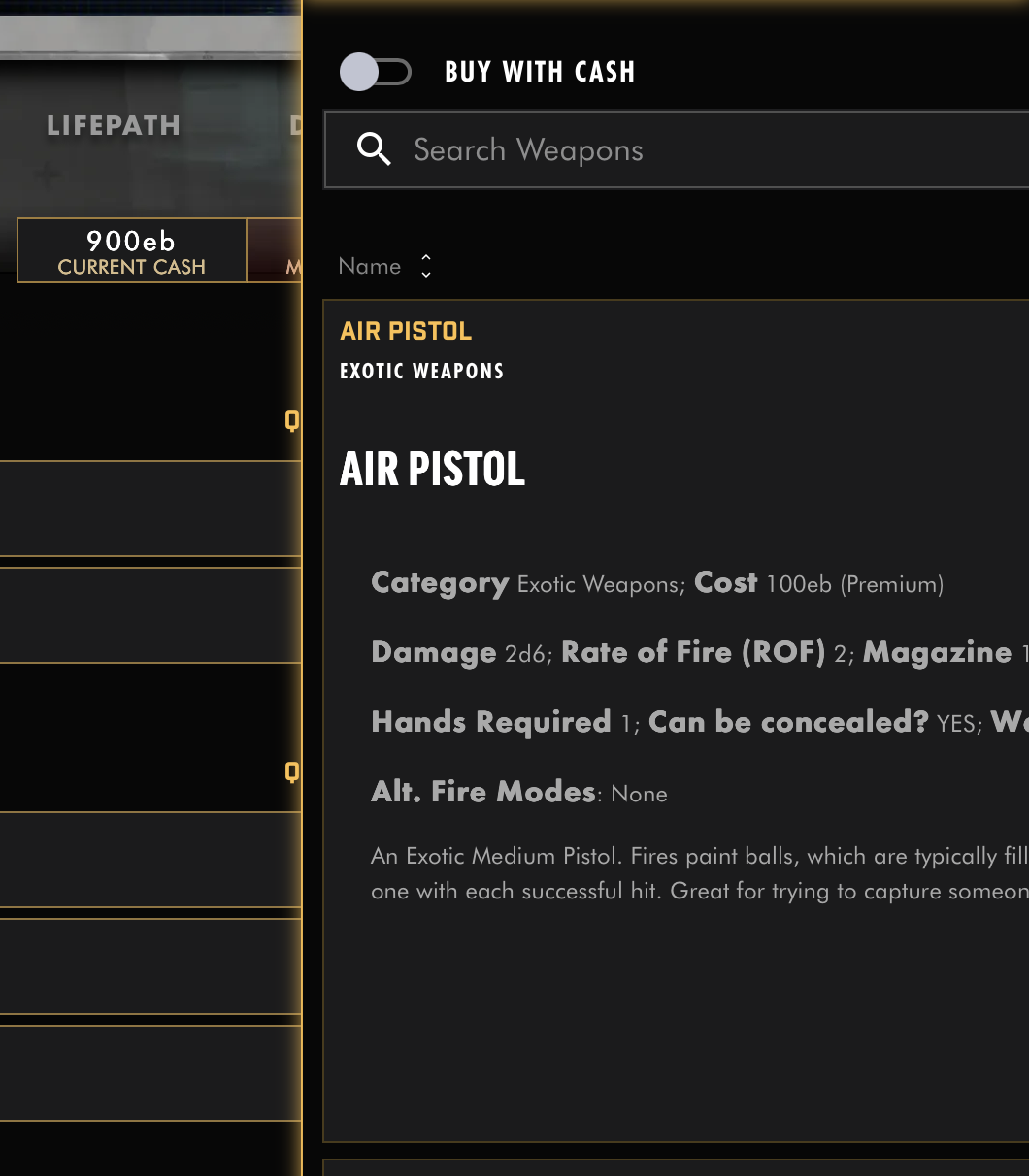Viewport: 1029px width, 1176px height.
Task: Click the reddish box beside Current Cash
Action: point(275,250)
